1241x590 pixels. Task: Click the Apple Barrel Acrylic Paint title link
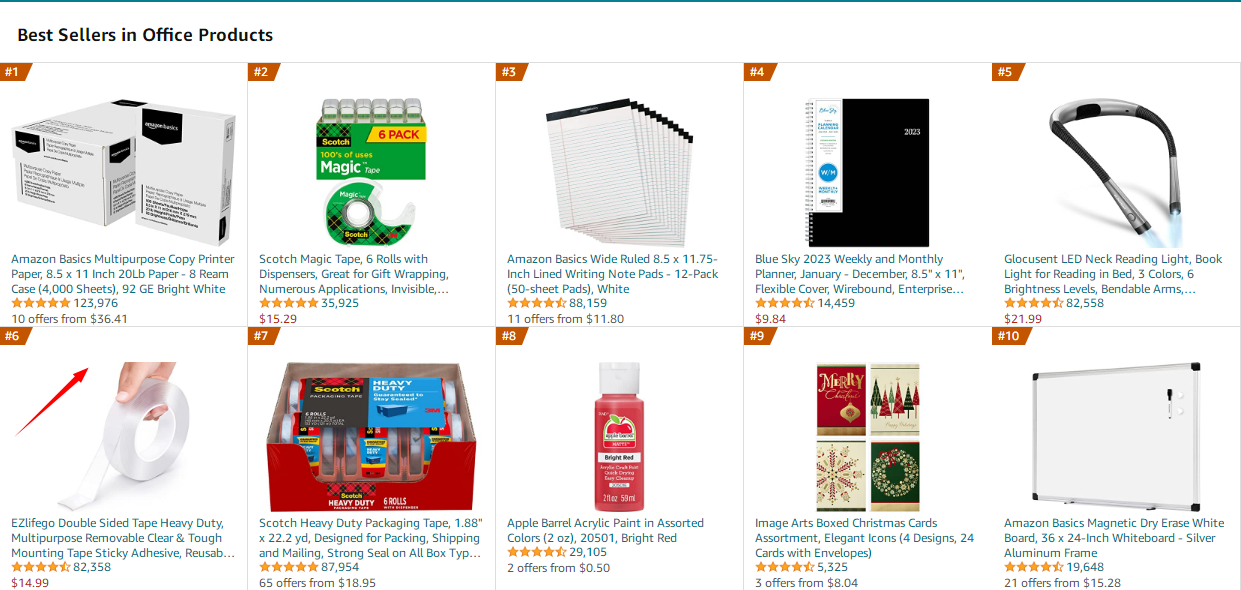(x=605, y=530)
